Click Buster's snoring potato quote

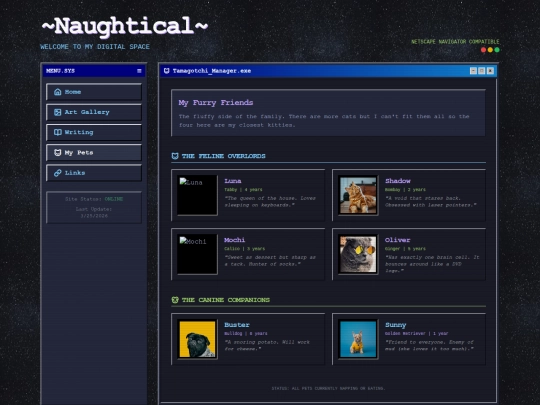267,345
